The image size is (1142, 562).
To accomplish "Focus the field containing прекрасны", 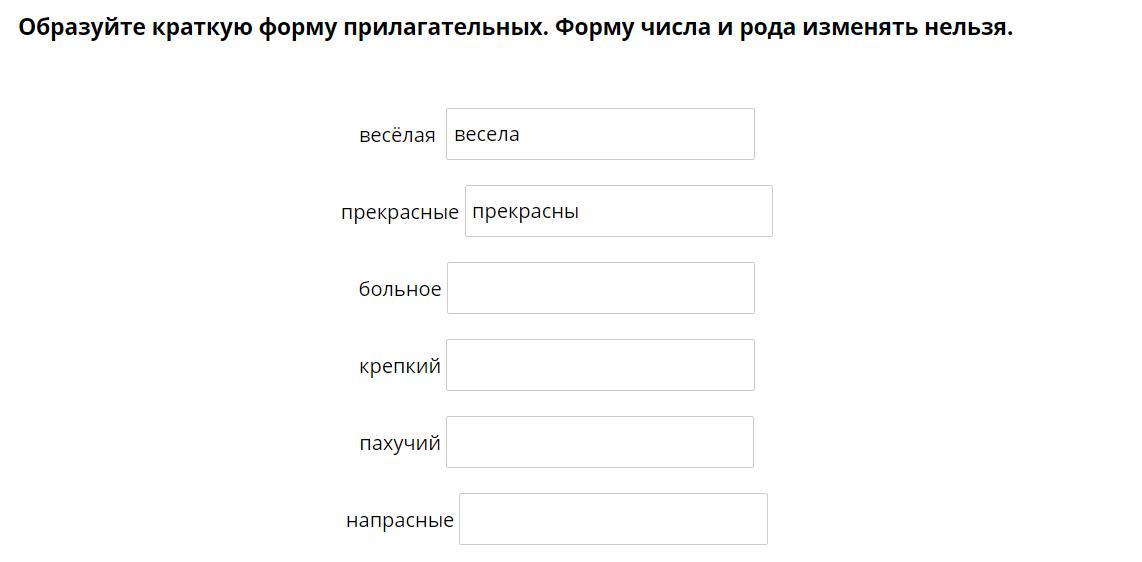I will (619, 211).
